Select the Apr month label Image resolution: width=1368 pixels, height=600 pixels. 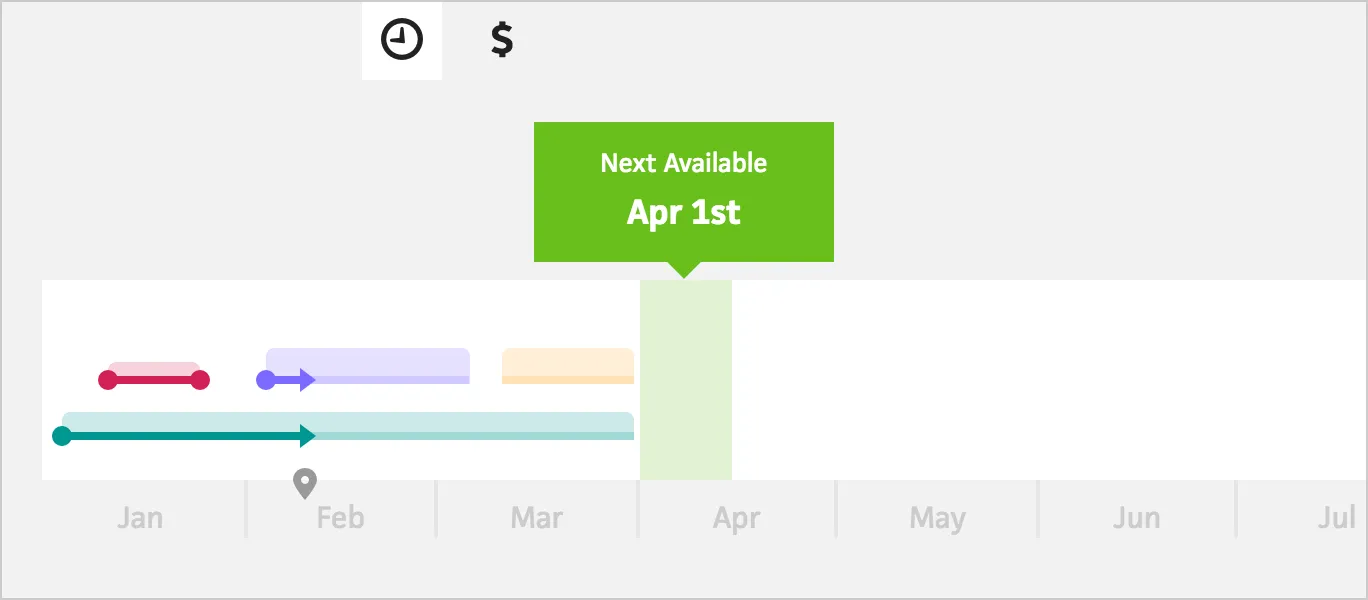736,517
